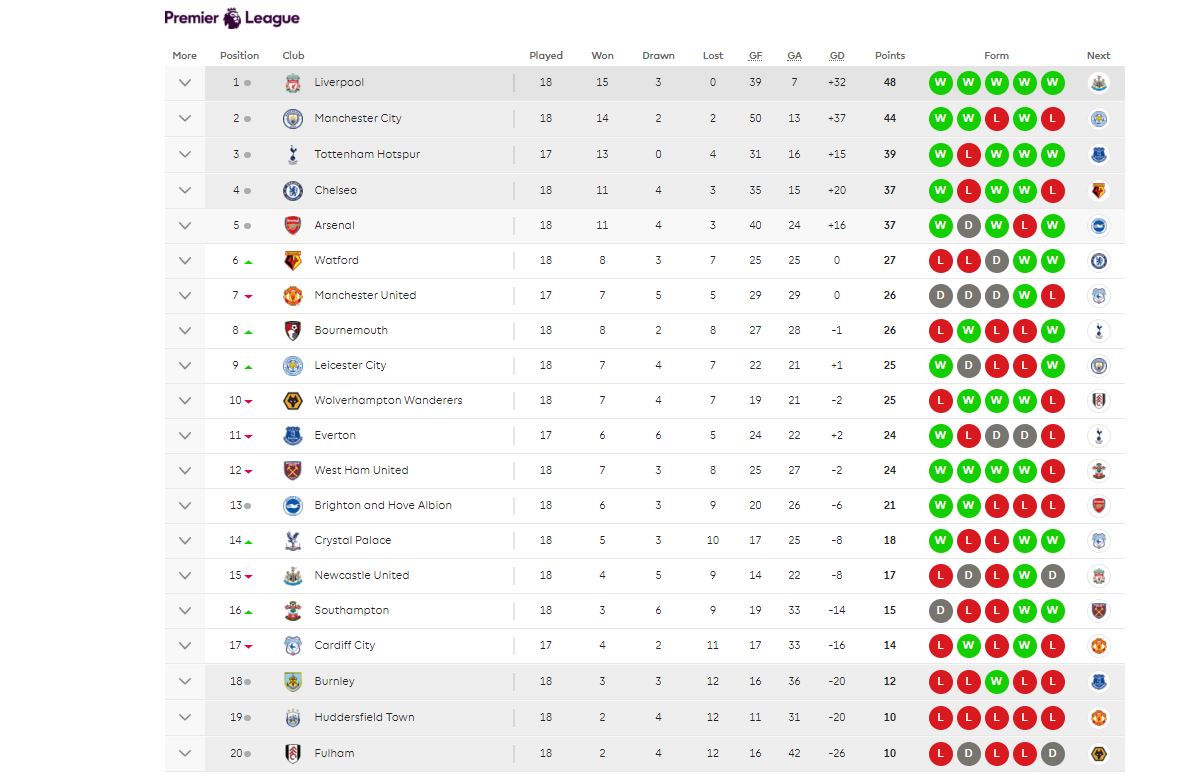Image resolution: width=1197 pixels, height=783 pixels.
Task: Expand the Liverpool row details
Action: [x=185, y=83]
